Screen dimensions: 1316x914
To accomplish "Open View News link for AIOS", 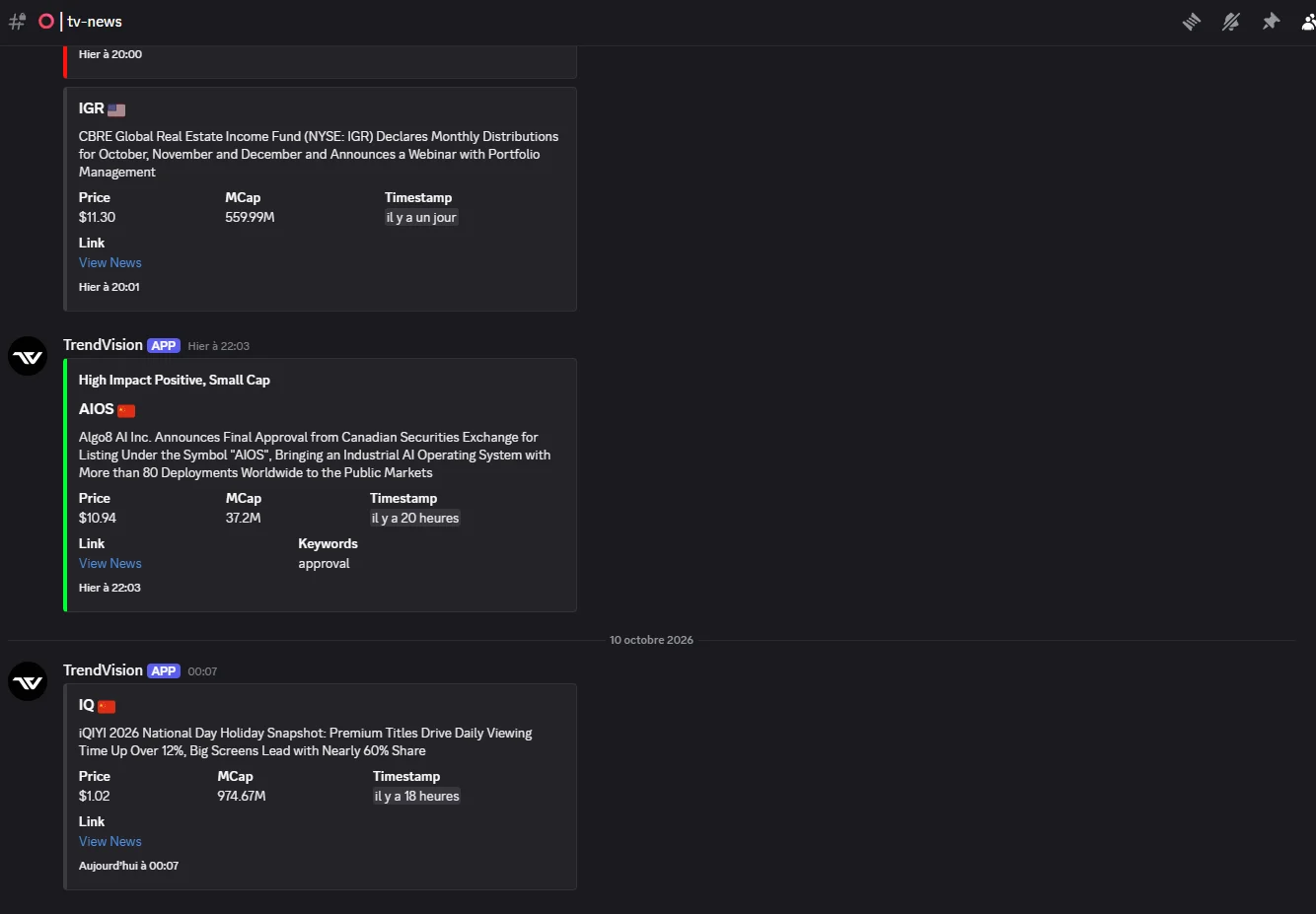I will coord(110,564).
